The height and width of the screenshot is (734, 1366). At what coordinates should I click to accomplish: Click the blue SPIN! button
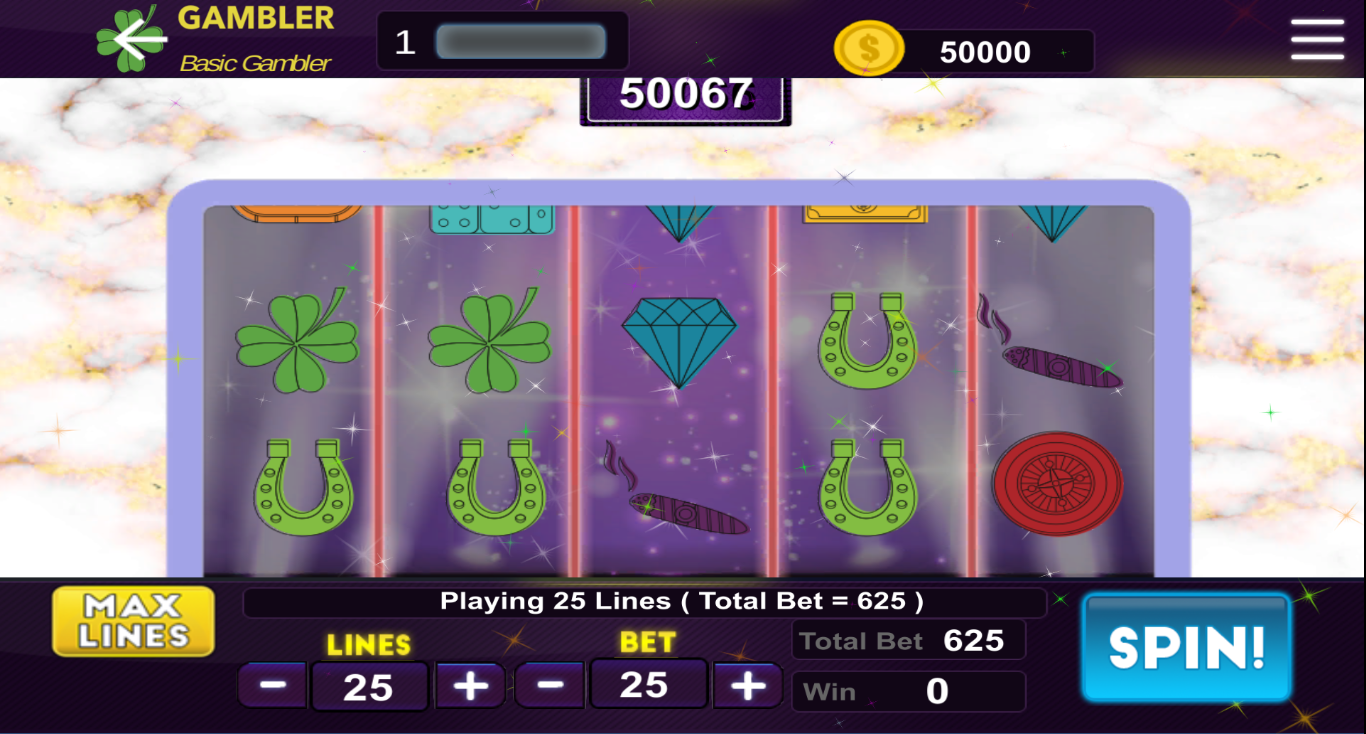(1187, 647)
